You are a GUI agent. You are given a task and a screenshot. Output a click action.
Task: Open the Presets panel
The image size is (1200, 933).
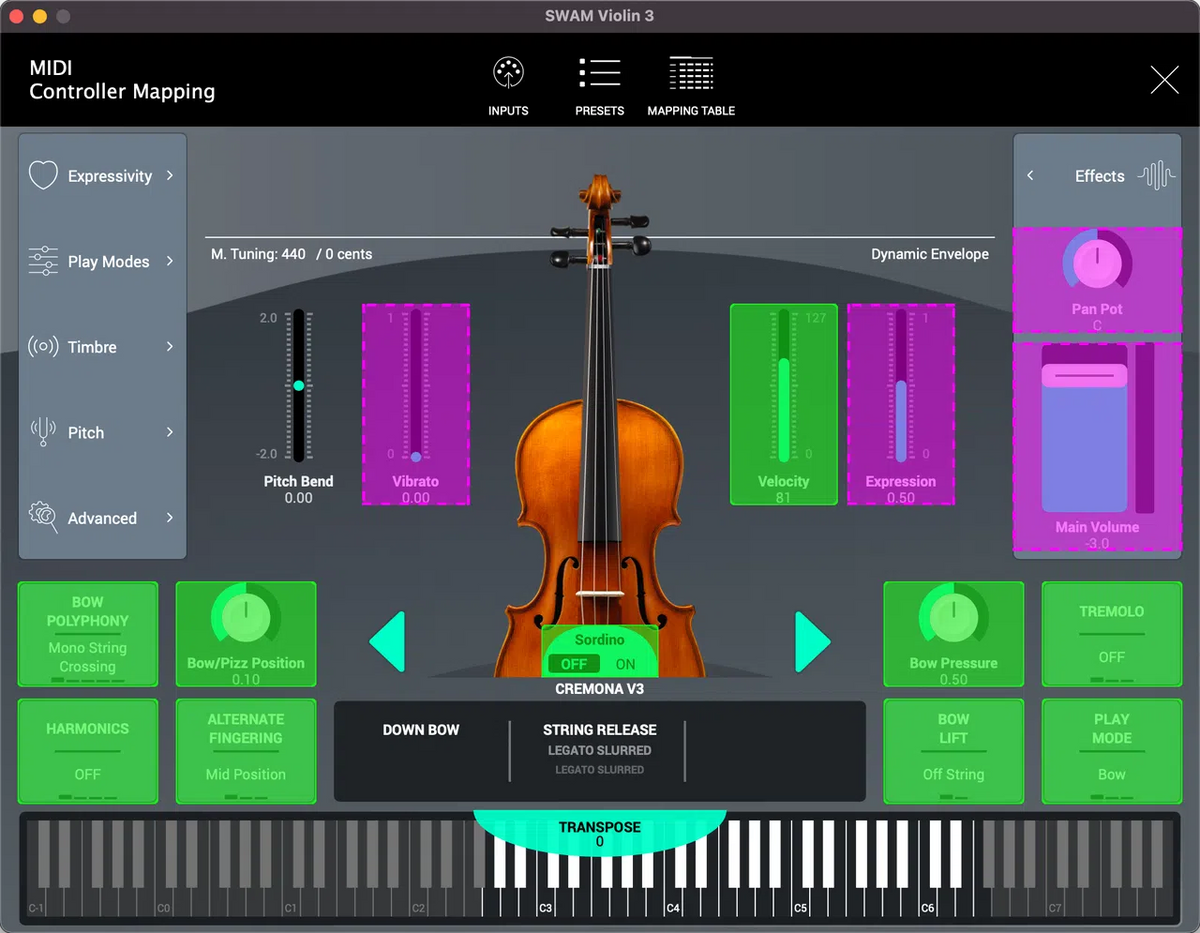coord(600,84)
